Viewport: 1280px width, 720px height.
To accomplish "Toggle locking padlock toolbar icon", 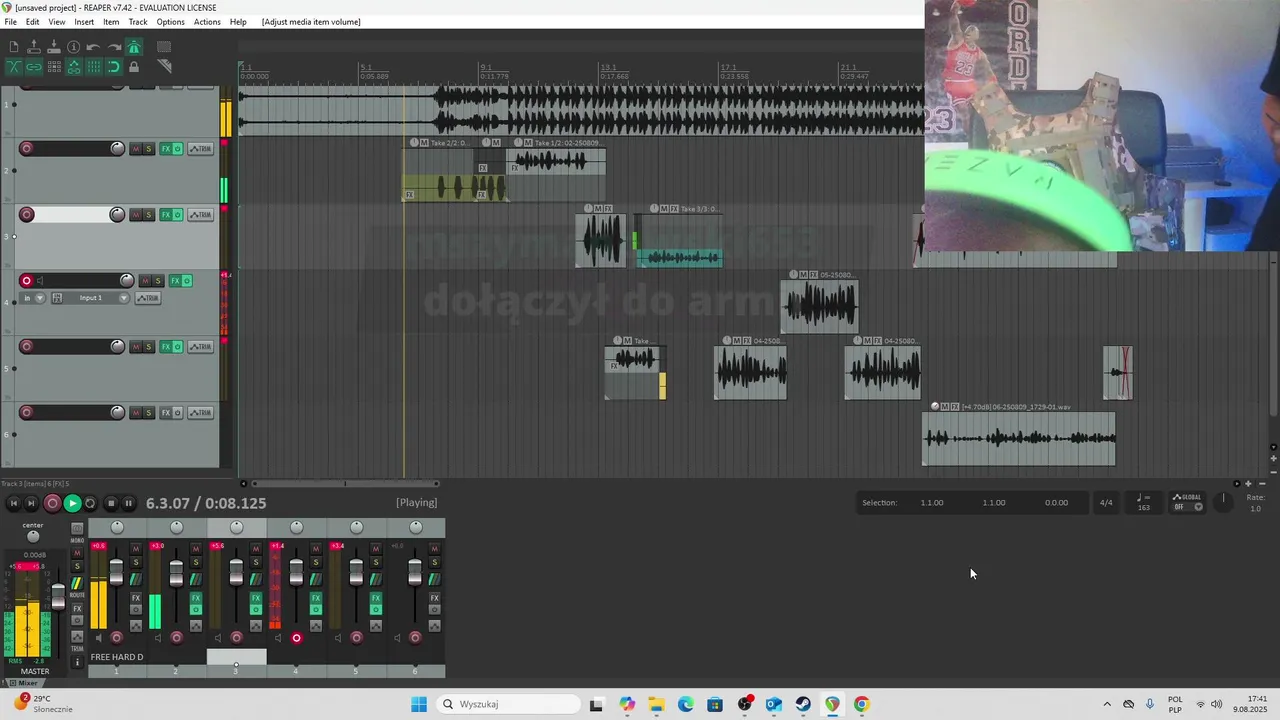I will (134, 67).
